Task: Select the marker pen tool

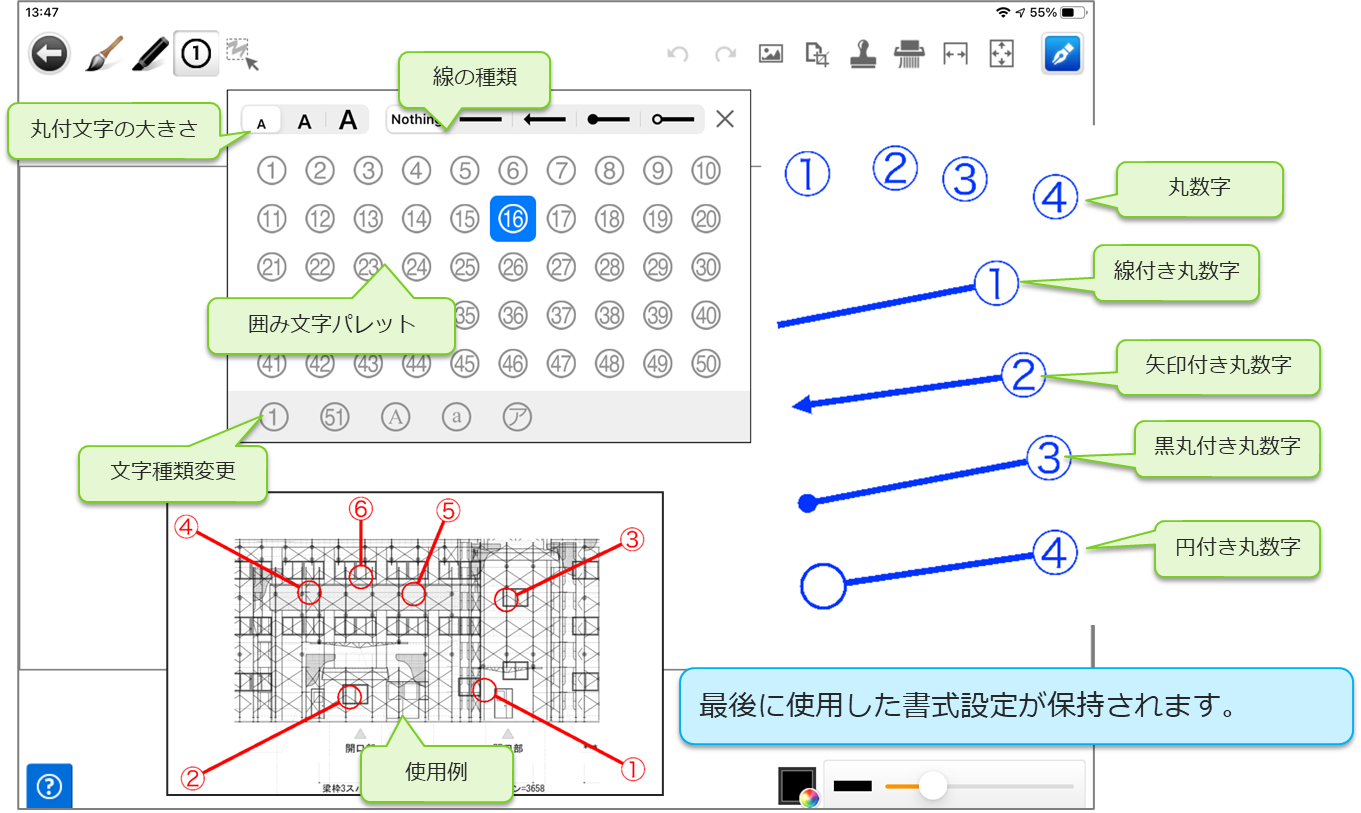Action: 149,54
